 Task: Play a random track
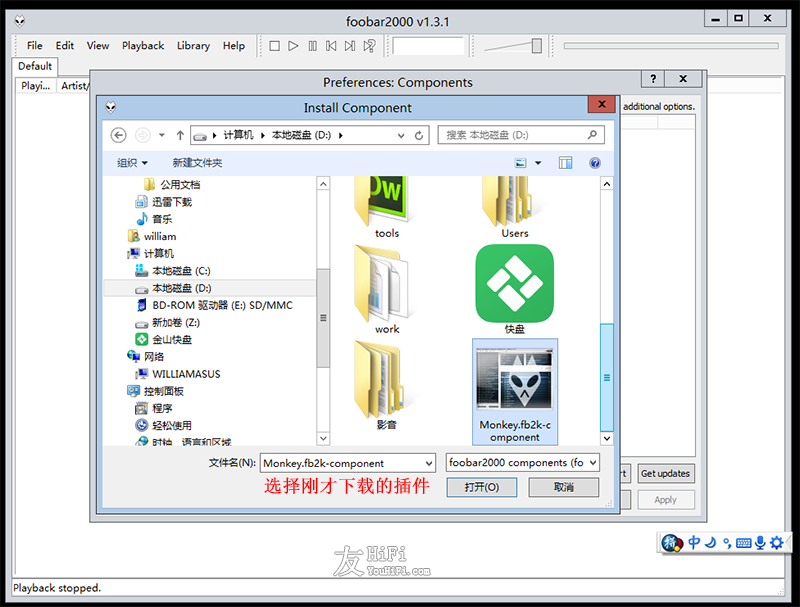click(369, 46)
